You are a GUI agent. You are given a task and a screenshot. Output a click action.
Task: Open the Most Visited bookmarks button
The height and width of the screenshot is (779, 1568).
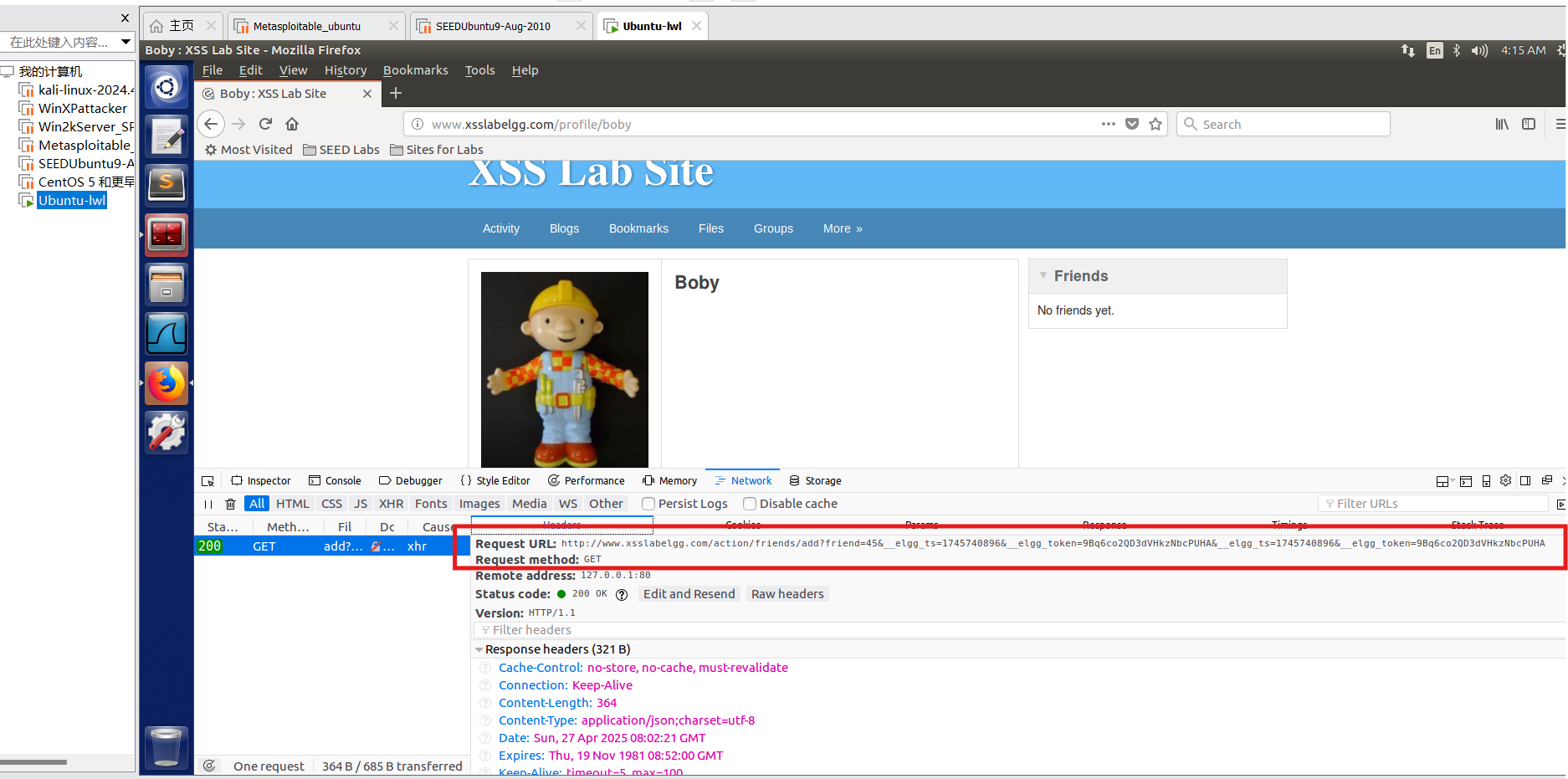pyautogui.click(x=249, y=150)
